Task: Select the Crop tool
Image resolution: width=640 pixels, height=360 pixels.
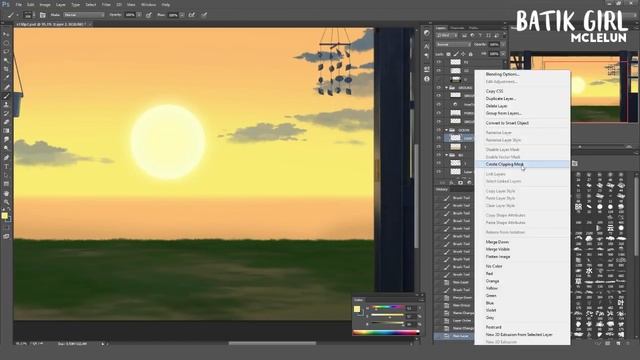Action: (6, 69)
